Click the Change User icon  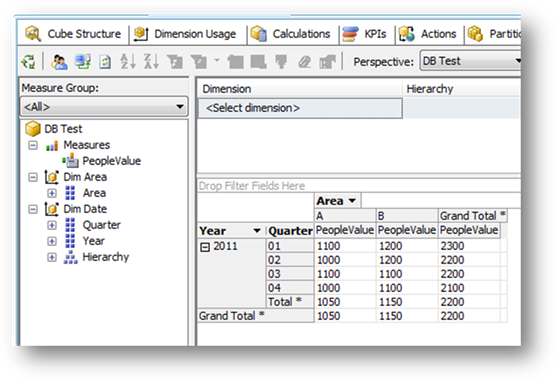coord(59,61)
